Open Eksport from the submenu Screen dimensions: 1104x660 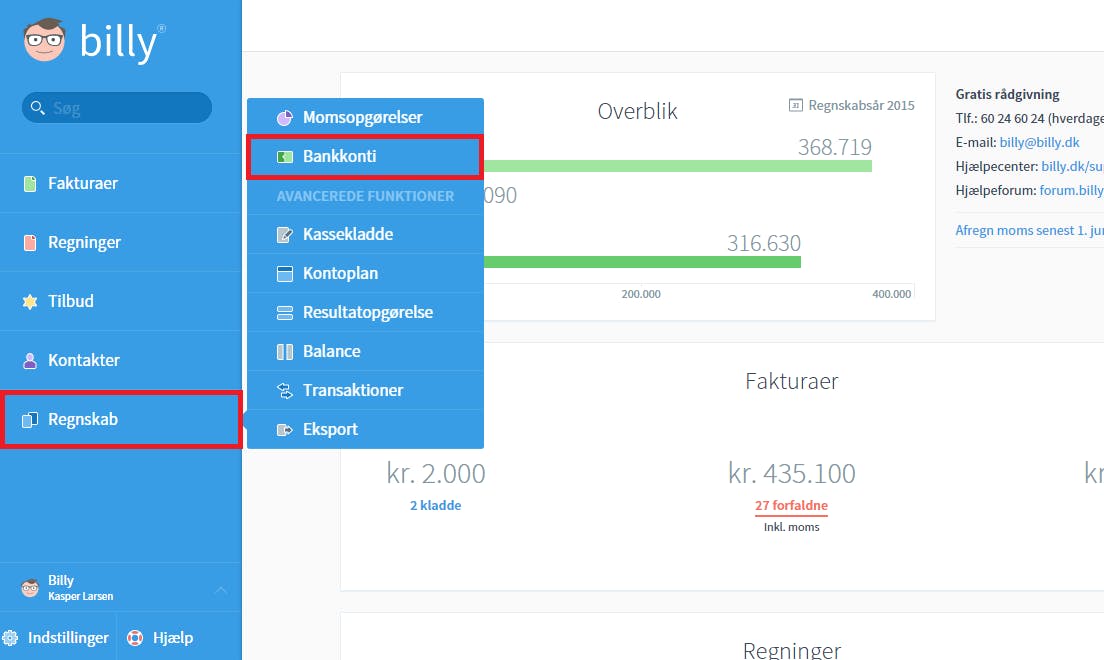coord(365,429)
